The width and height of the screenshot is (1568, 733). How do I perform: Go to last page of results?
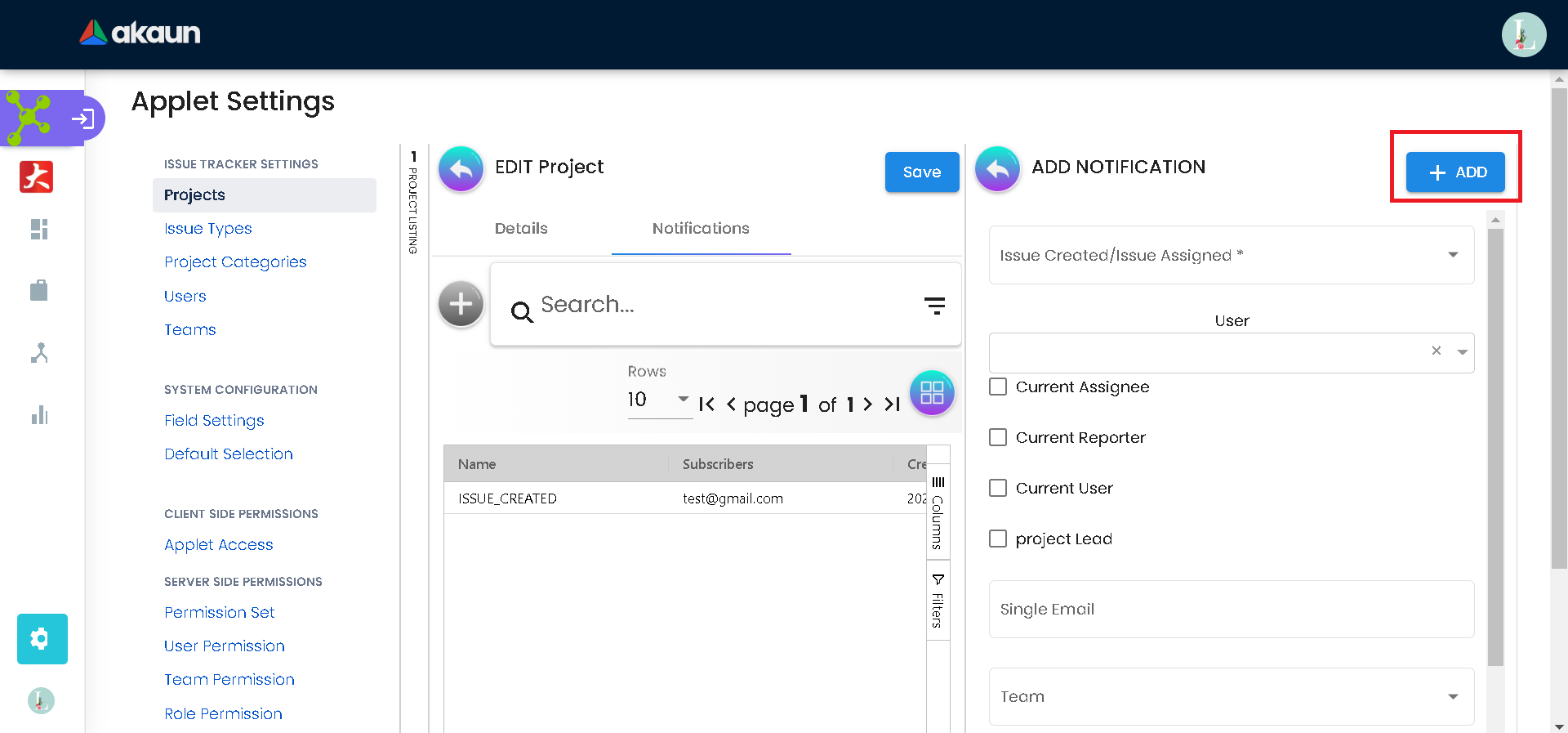point(892,404)
